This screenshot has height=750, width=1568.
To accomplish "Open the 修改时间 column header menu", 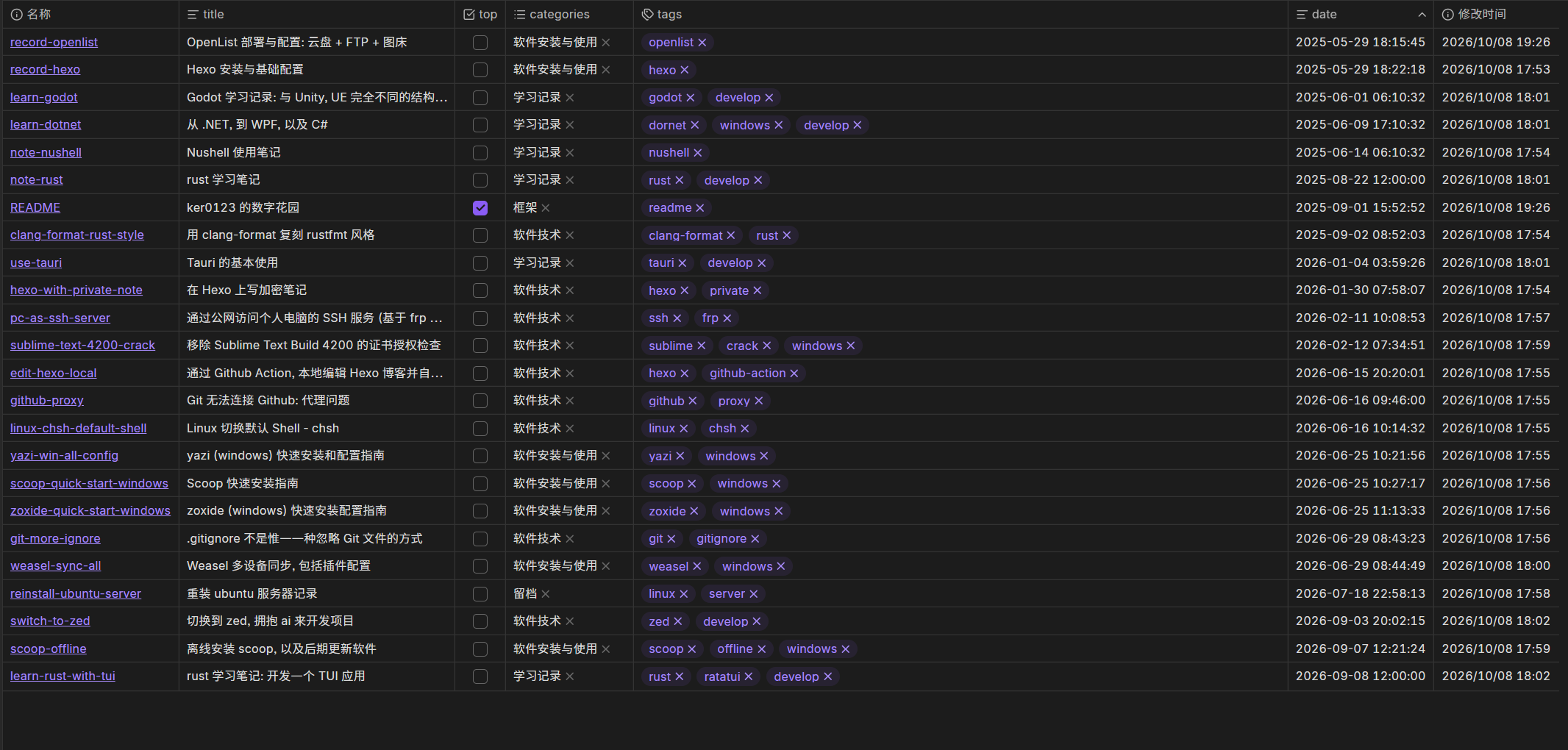I will pos(1497,14).
